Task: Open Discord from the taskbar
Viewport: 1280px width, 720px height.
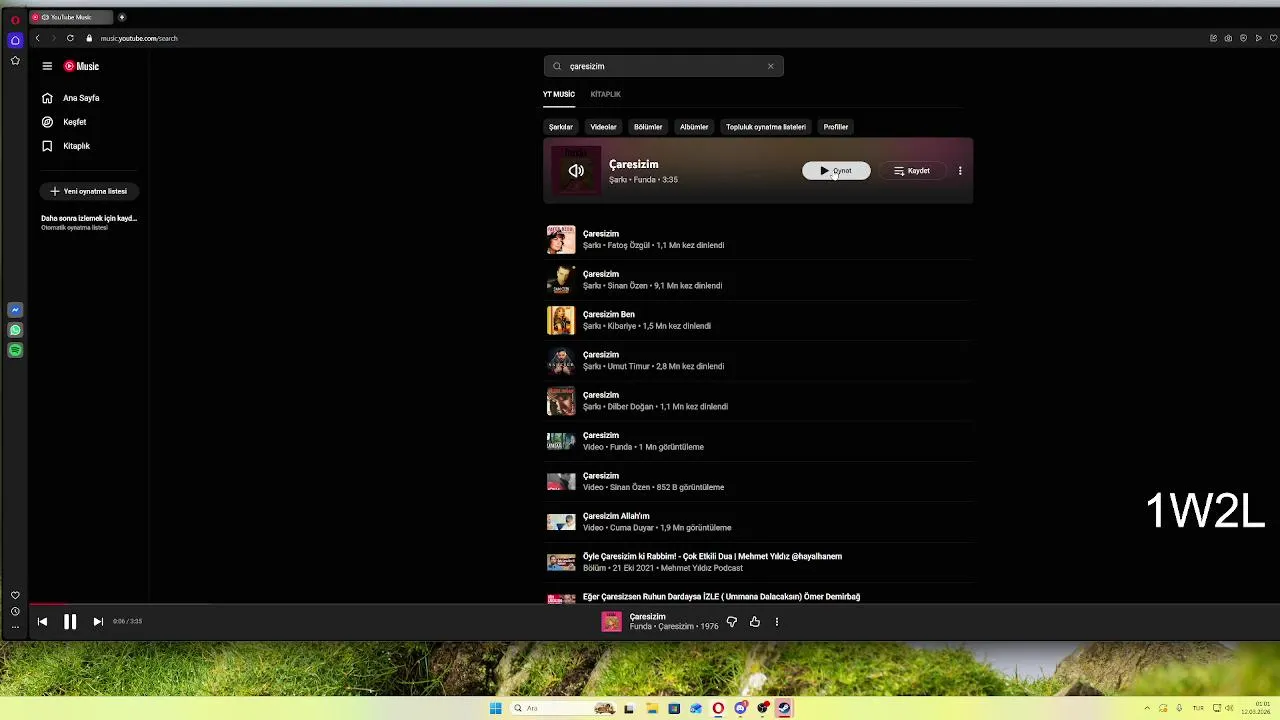Action: [740, 708]
